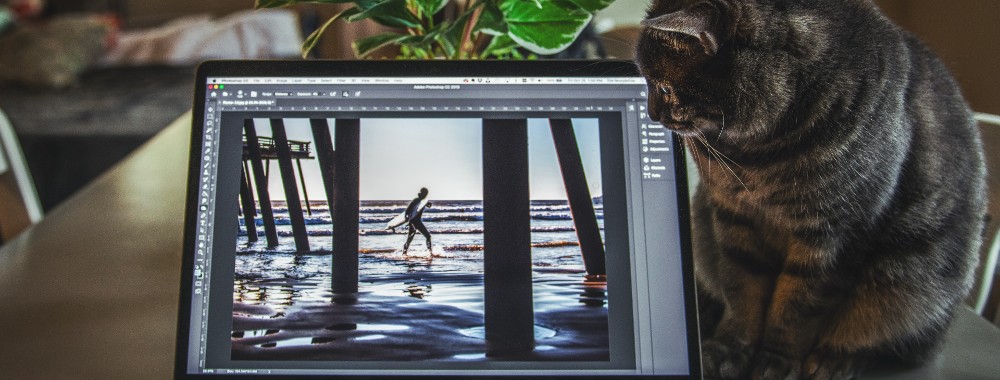Click the search icon in options bar
The width and height of the screenshot is (1000, 380).
(x=642, y=94)
